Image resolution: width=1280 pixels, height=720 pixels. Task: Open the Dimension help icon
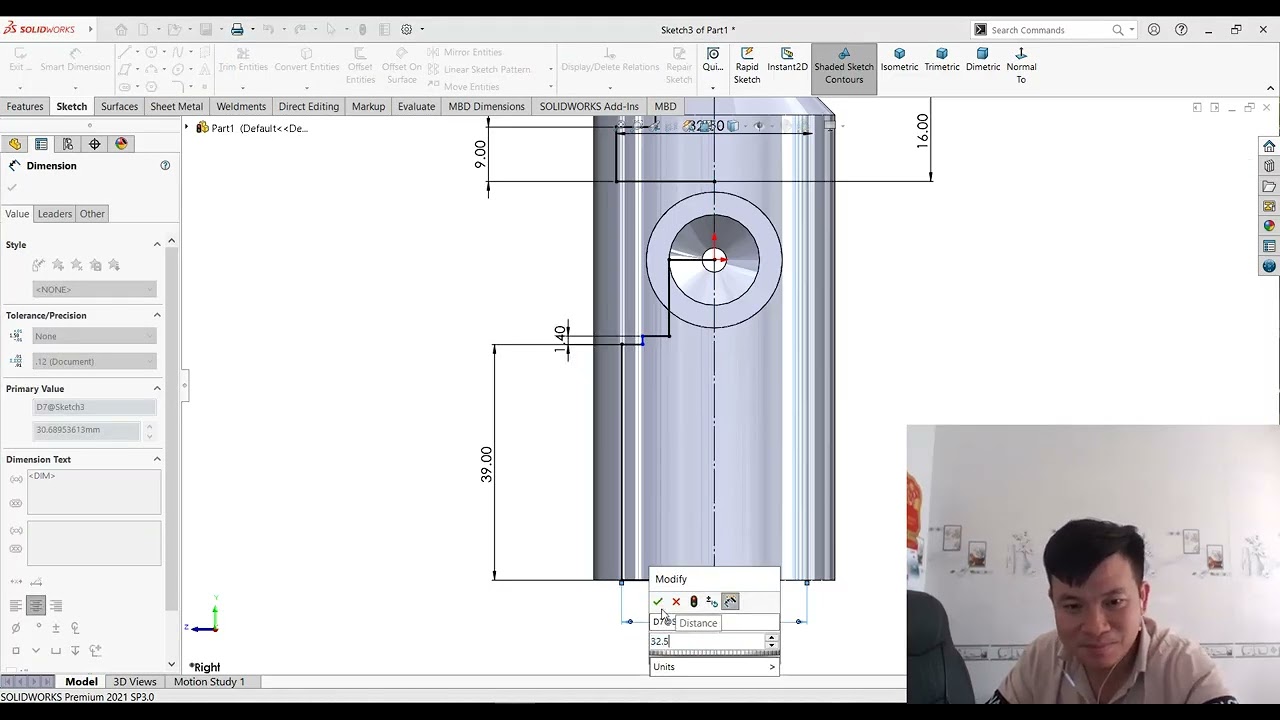pos(165,166)
